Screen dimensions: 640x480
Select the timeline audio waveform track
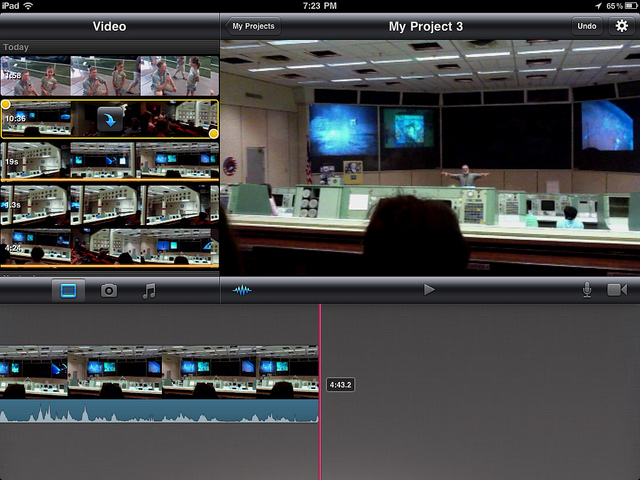[x=159, y=411]
